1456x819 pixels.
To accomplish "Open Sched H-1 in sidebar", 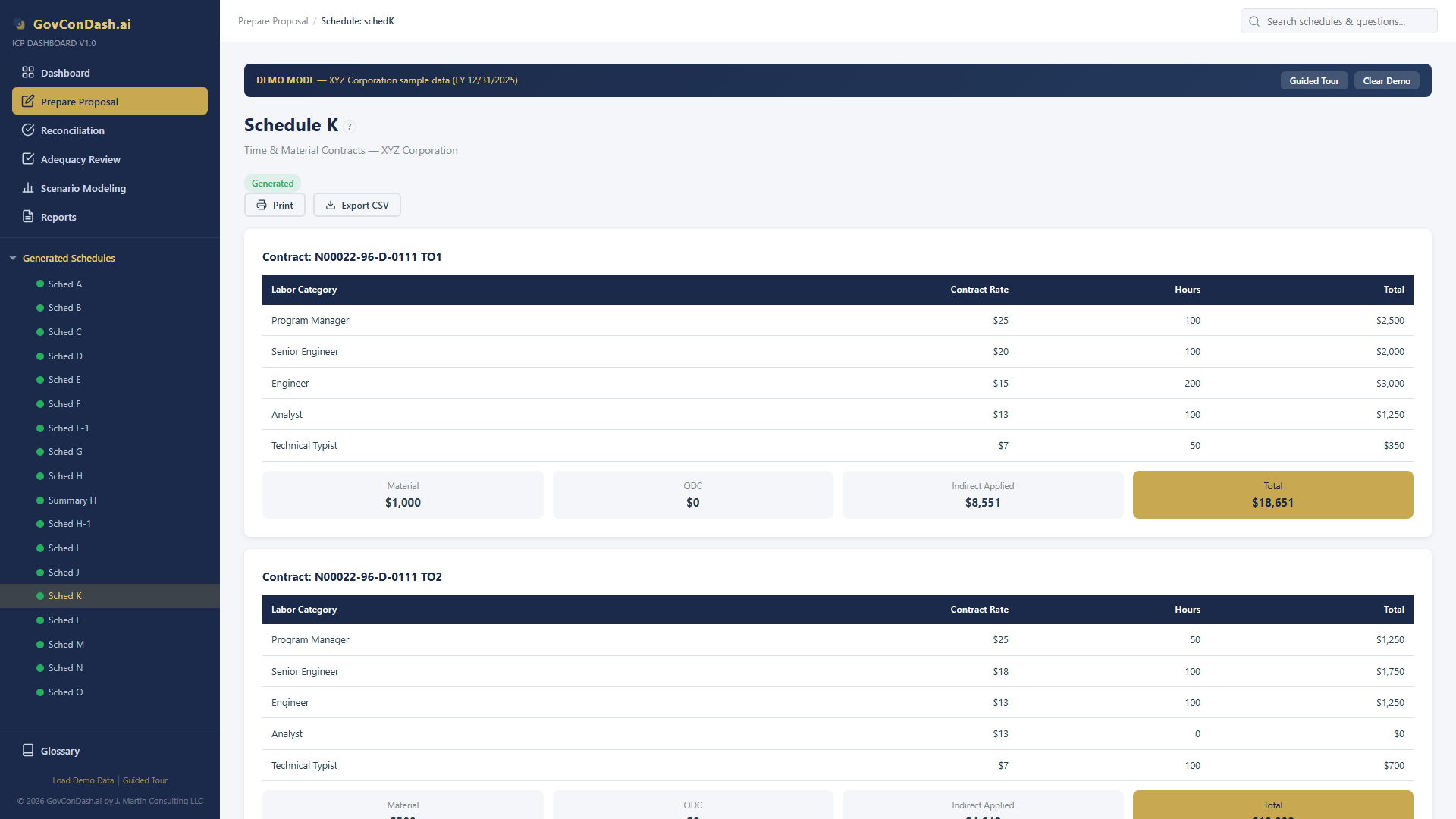I will pos(69,524).
